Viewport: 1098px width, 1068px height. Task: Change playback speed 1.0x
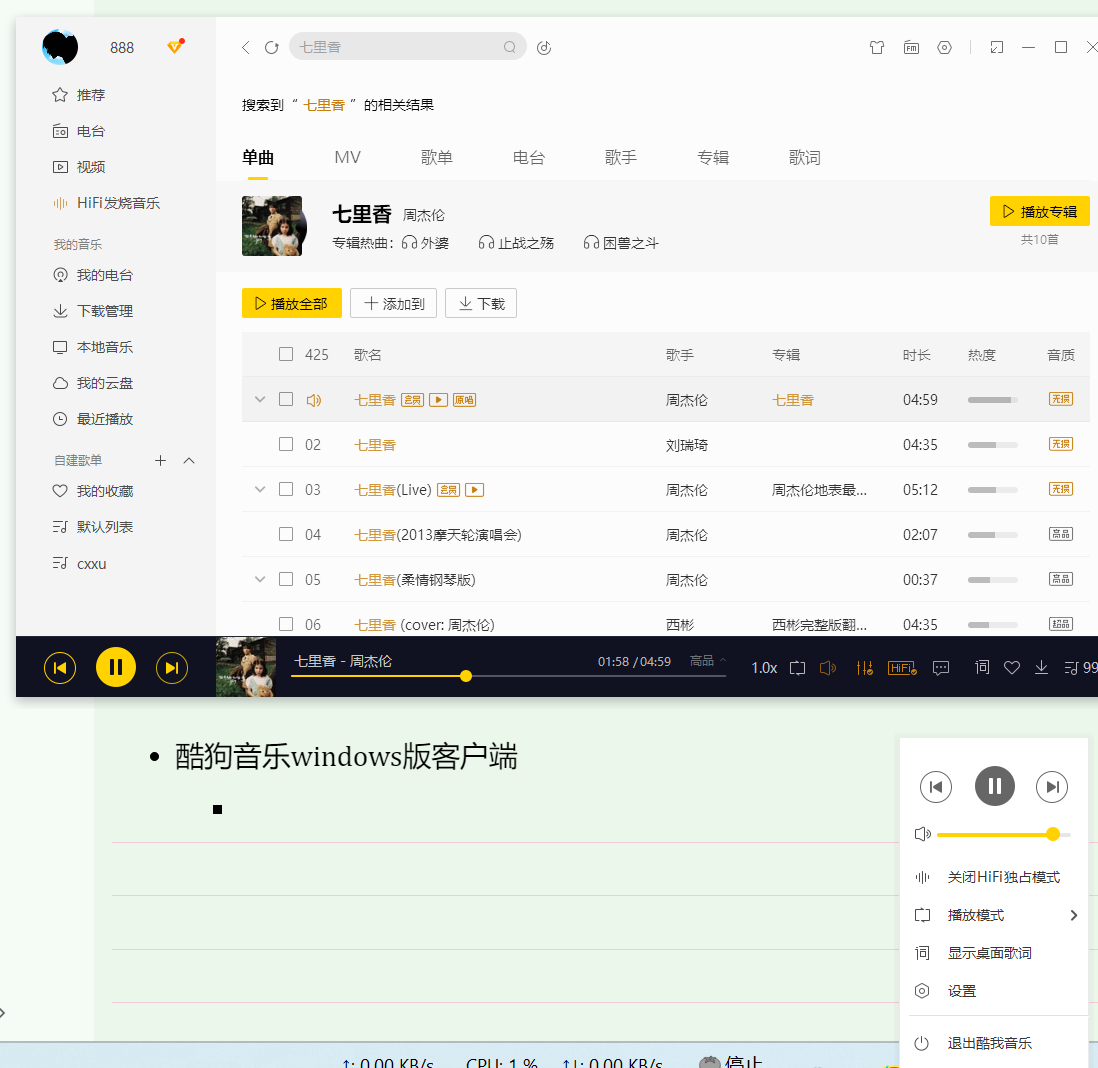764,668
